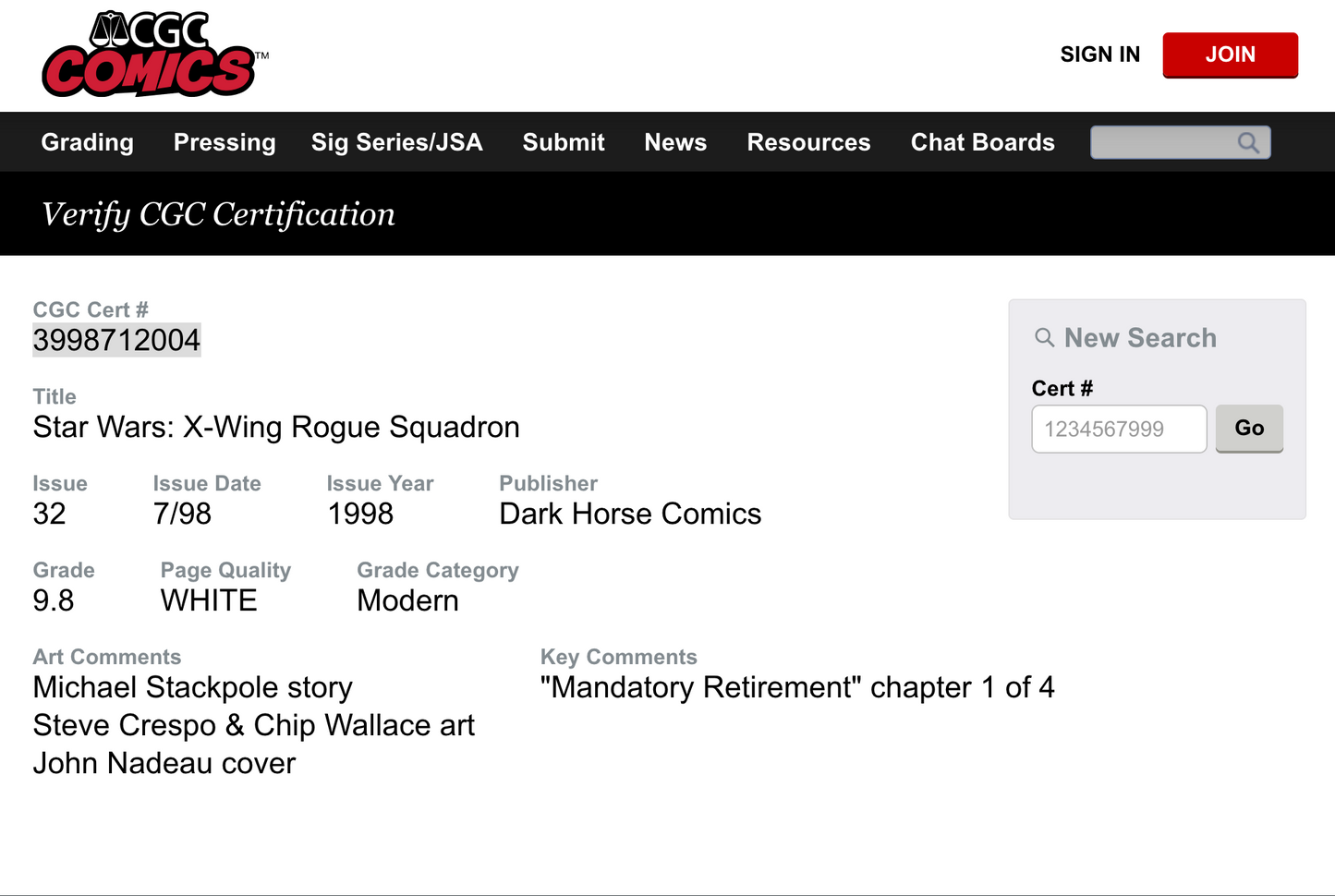Screen dimensions: 1335x896
Task: Navigate to the News page
Action: point(675,142)
